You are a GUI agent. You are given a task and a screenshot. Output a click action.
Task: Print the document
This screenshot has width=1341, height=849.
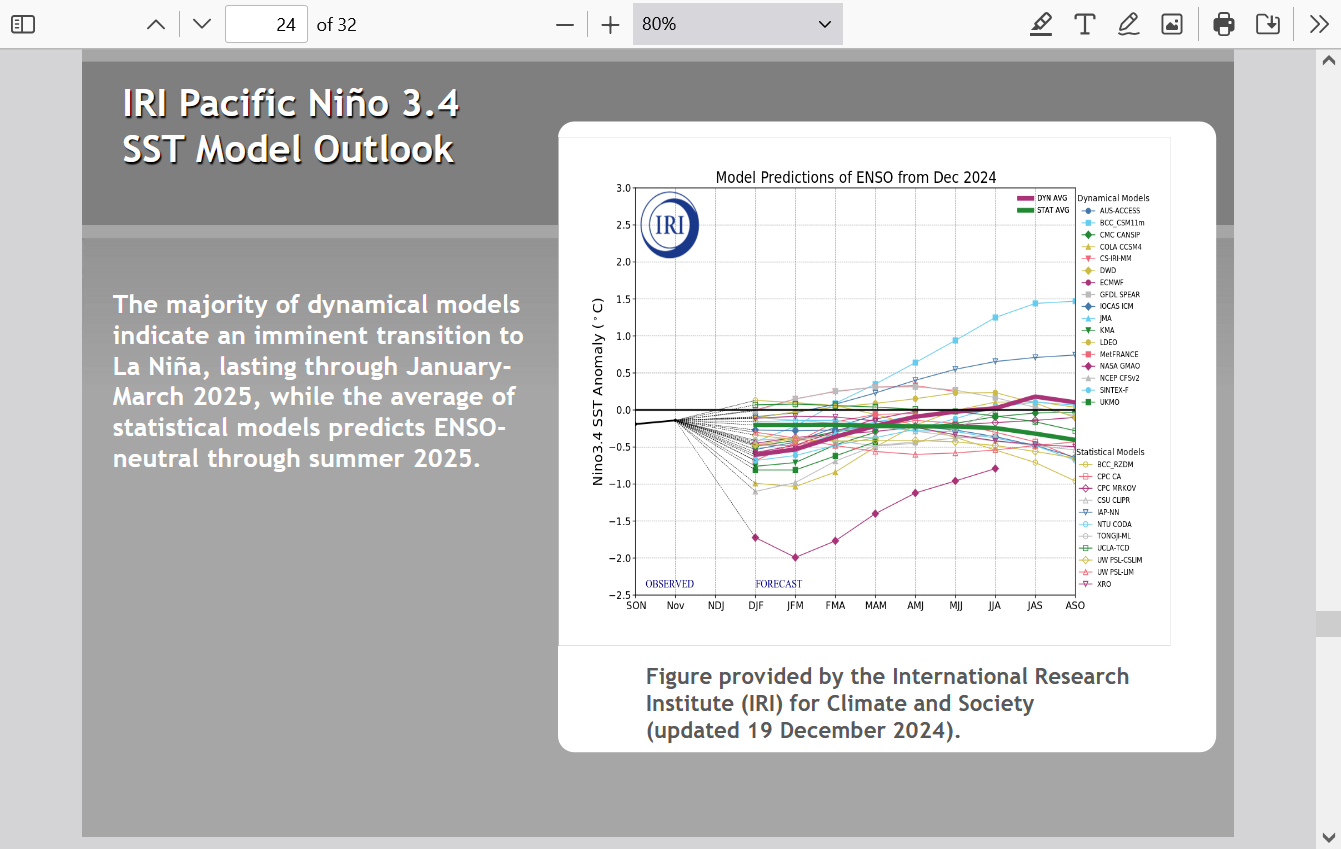(x=1224, y=24)
